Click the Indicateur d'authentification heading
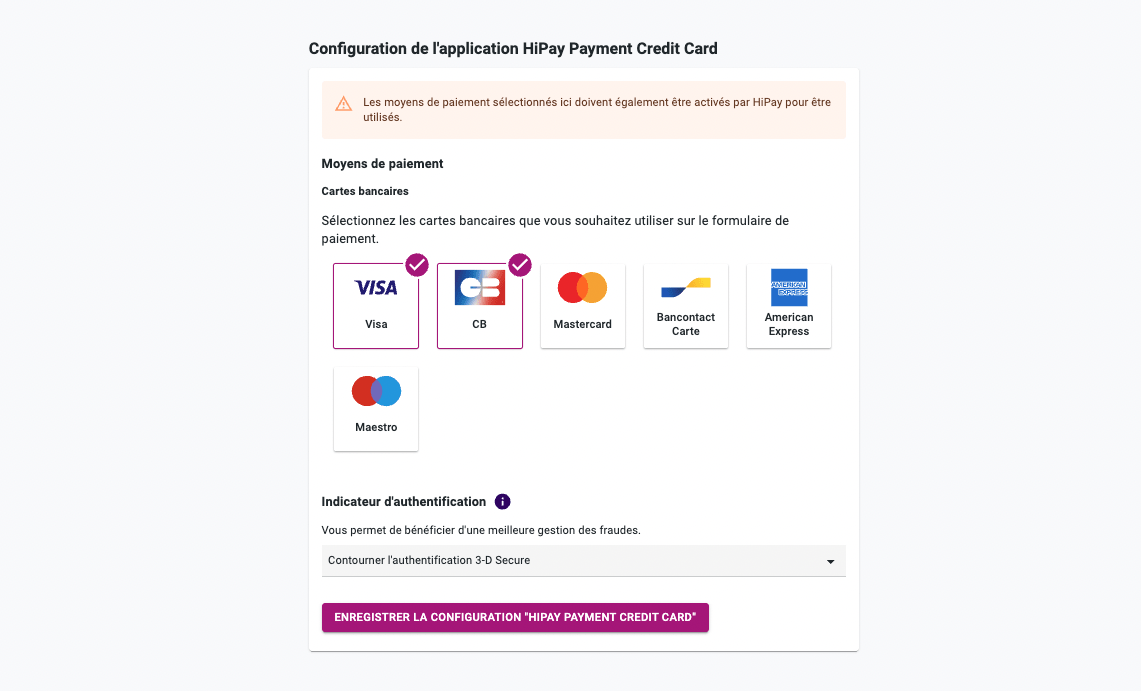Viewport: 1141px width, 691px height. [x=404, y=502]
